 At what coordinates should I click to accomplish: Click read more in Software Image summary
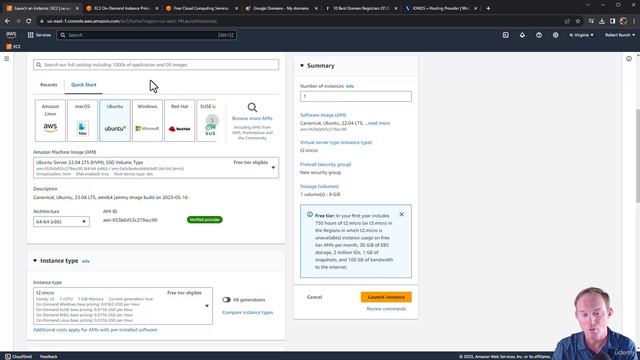coord(378,123)
